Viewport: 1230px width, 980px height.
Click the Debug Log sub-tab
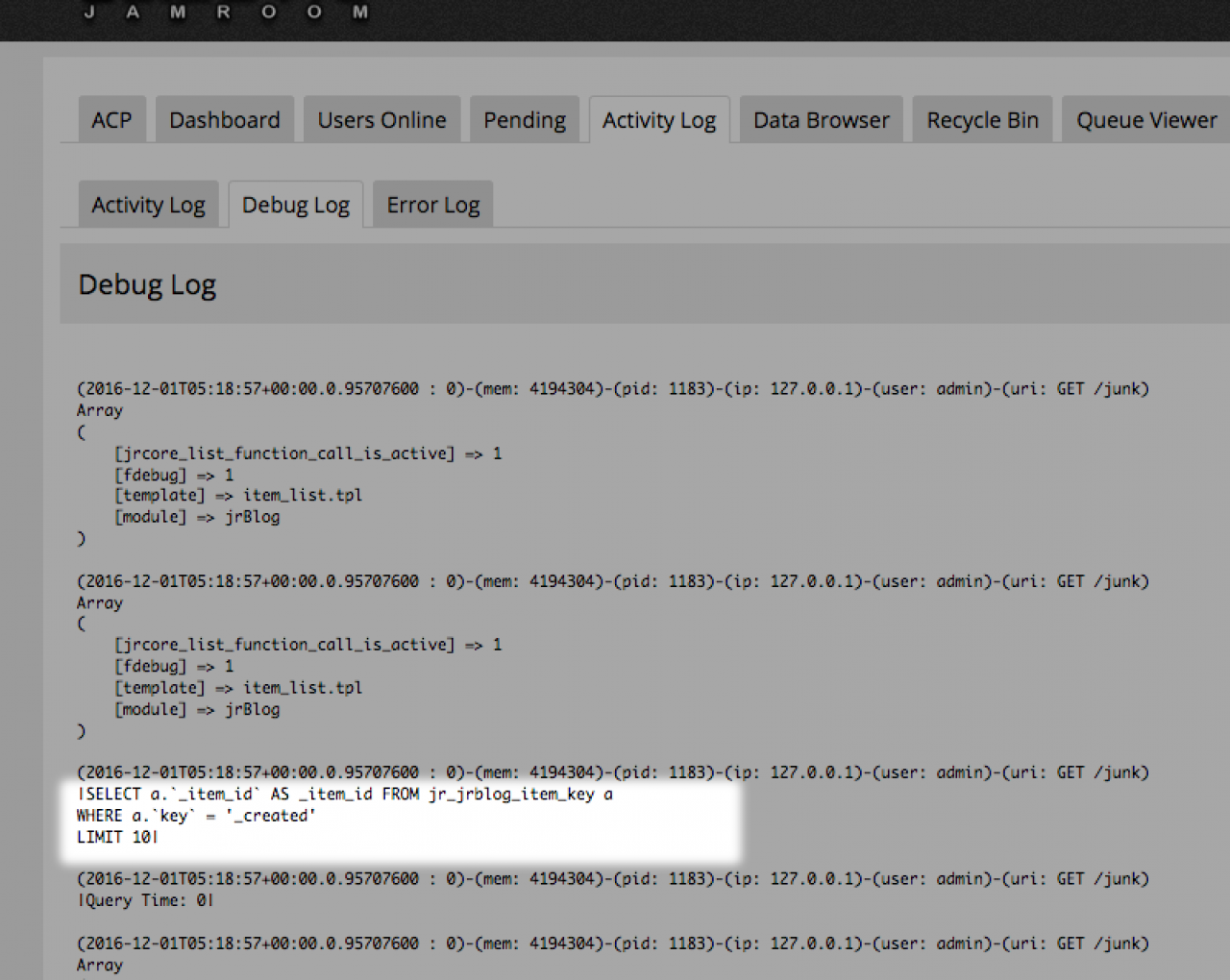click(x=296, y=205)
